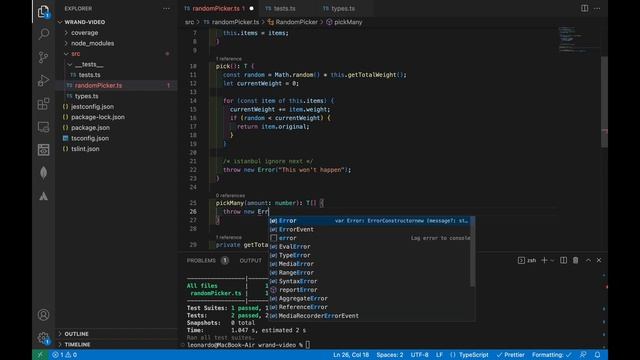Click the Formatting status item
The width and height of the screenshot is (640, 360).
552,355
